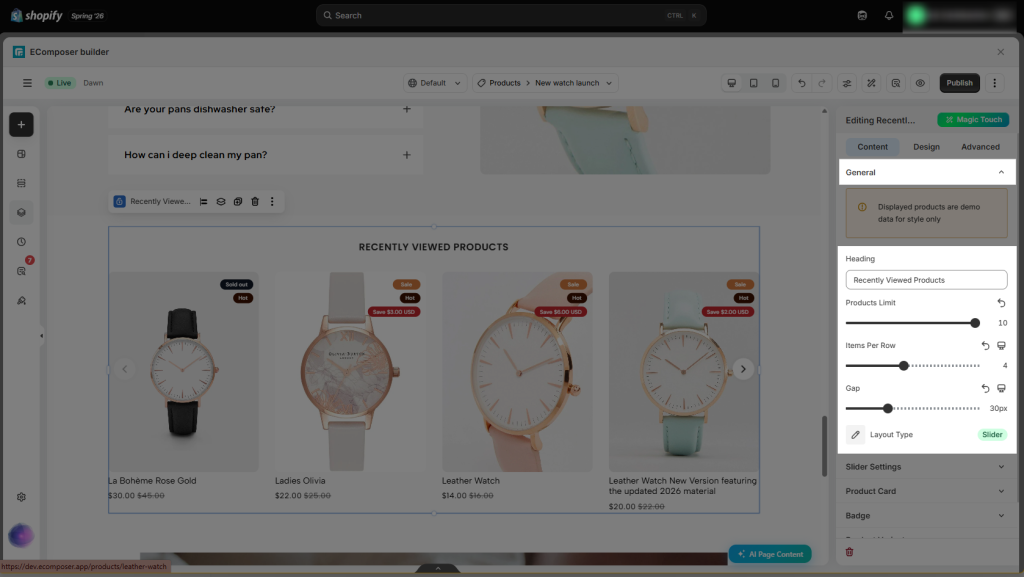Click the Publish button

coord(959,83)
